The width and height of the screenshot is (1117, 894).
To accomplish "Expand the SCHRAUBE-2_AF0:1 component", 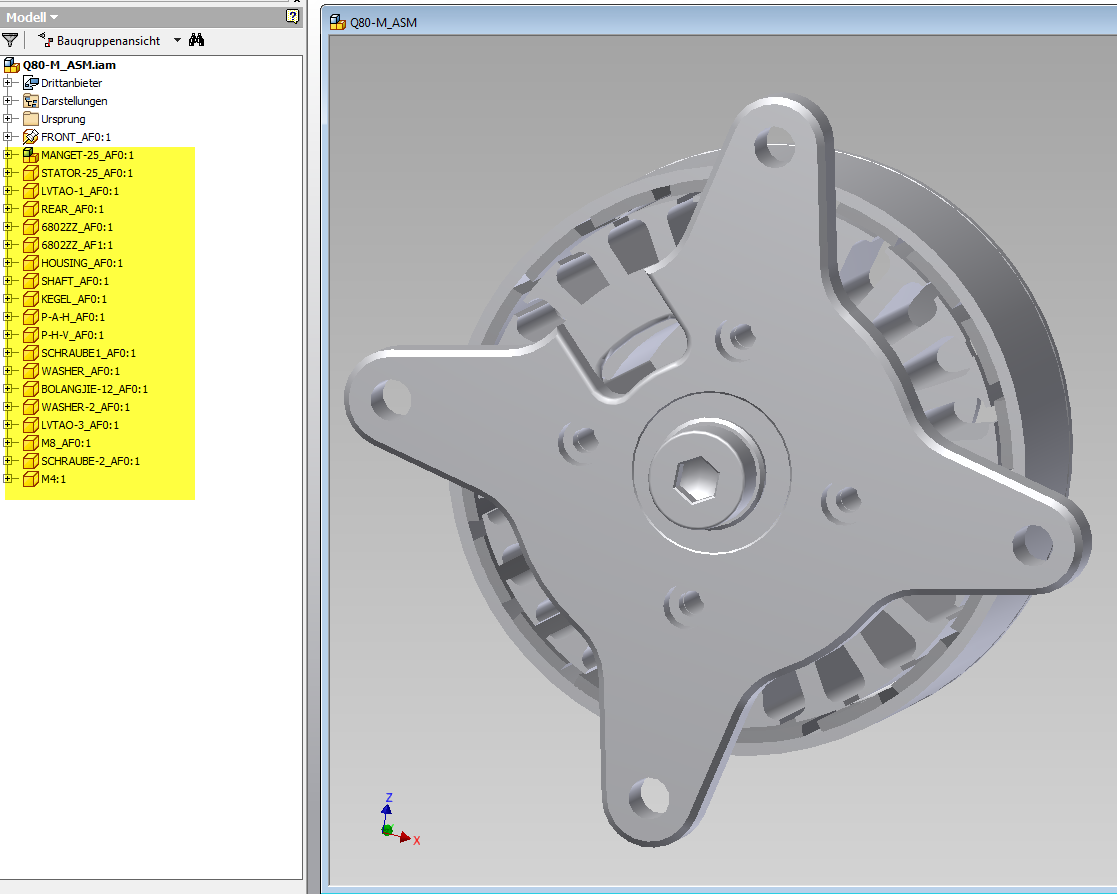I will [x=7, y=461].
